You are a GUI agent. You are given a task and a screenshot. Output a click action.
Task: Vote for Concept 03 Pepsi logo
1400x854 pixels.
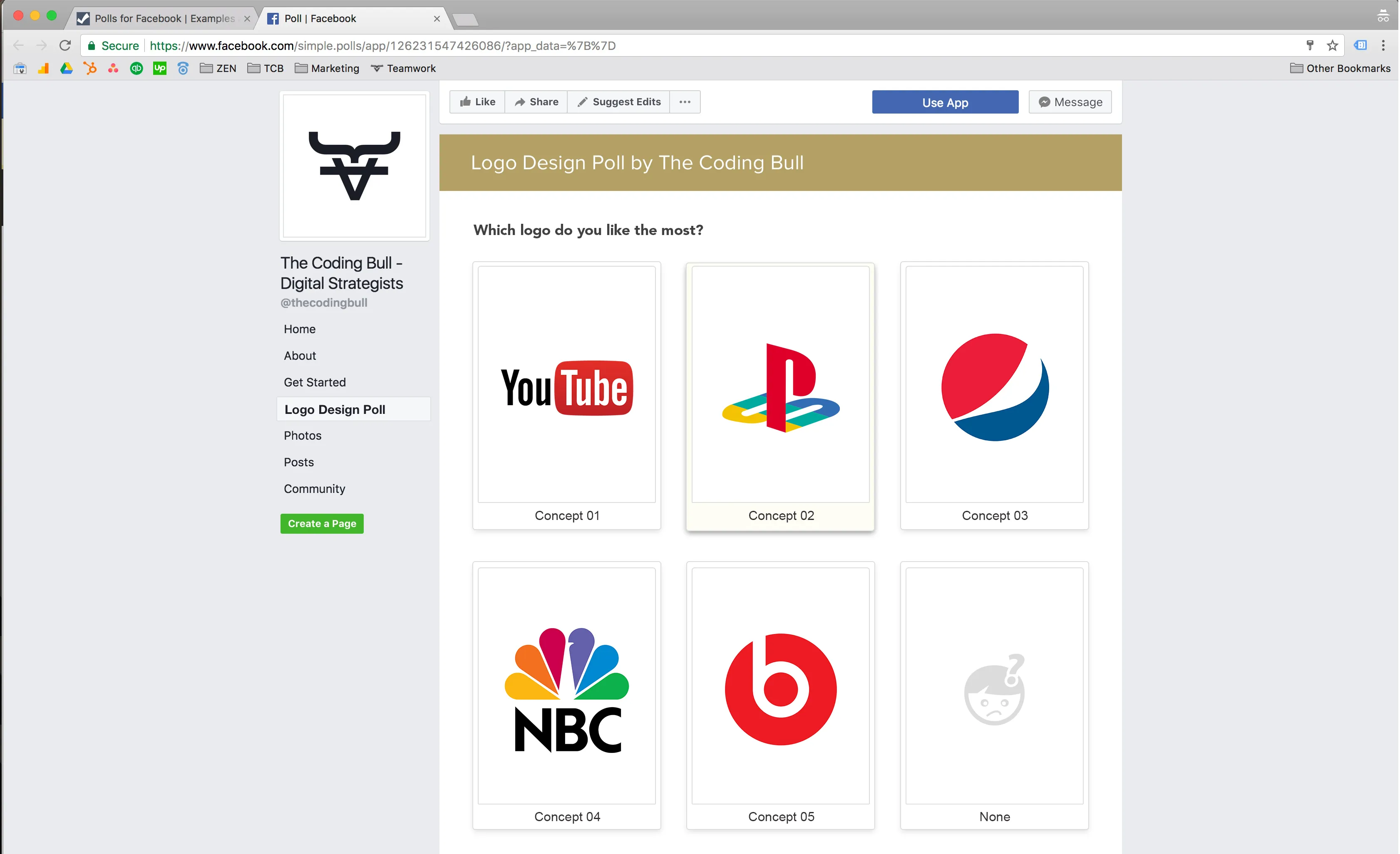[x=994, y=396]
